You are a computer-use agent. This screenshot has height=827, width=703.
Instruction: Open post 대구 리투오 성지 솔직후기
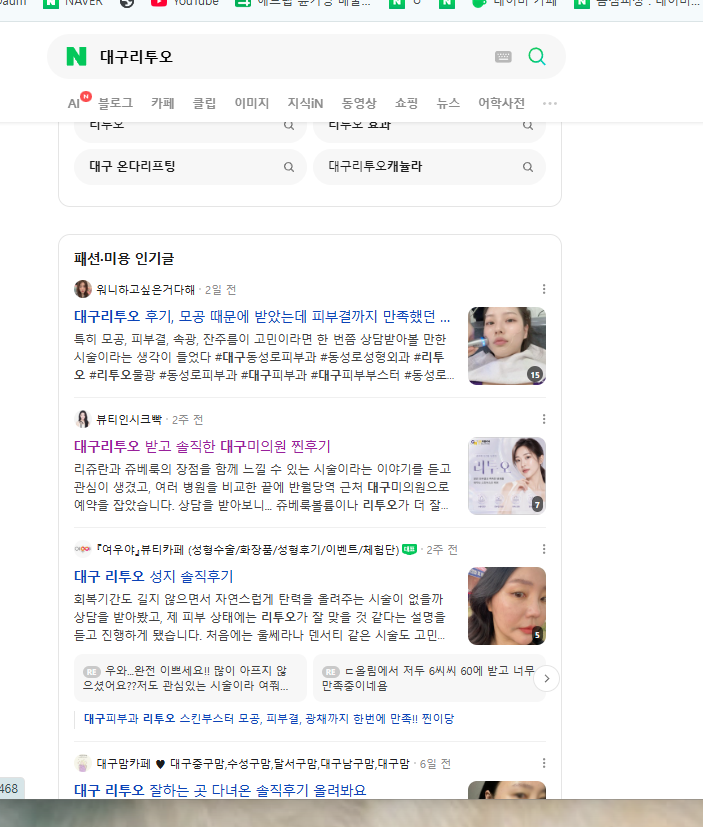153,576
